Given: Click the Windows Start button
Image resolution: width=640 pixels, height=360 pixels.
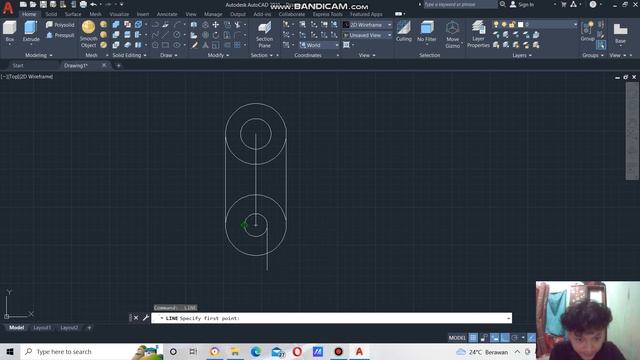Looking at the screenshot, I should coord(10,351).
